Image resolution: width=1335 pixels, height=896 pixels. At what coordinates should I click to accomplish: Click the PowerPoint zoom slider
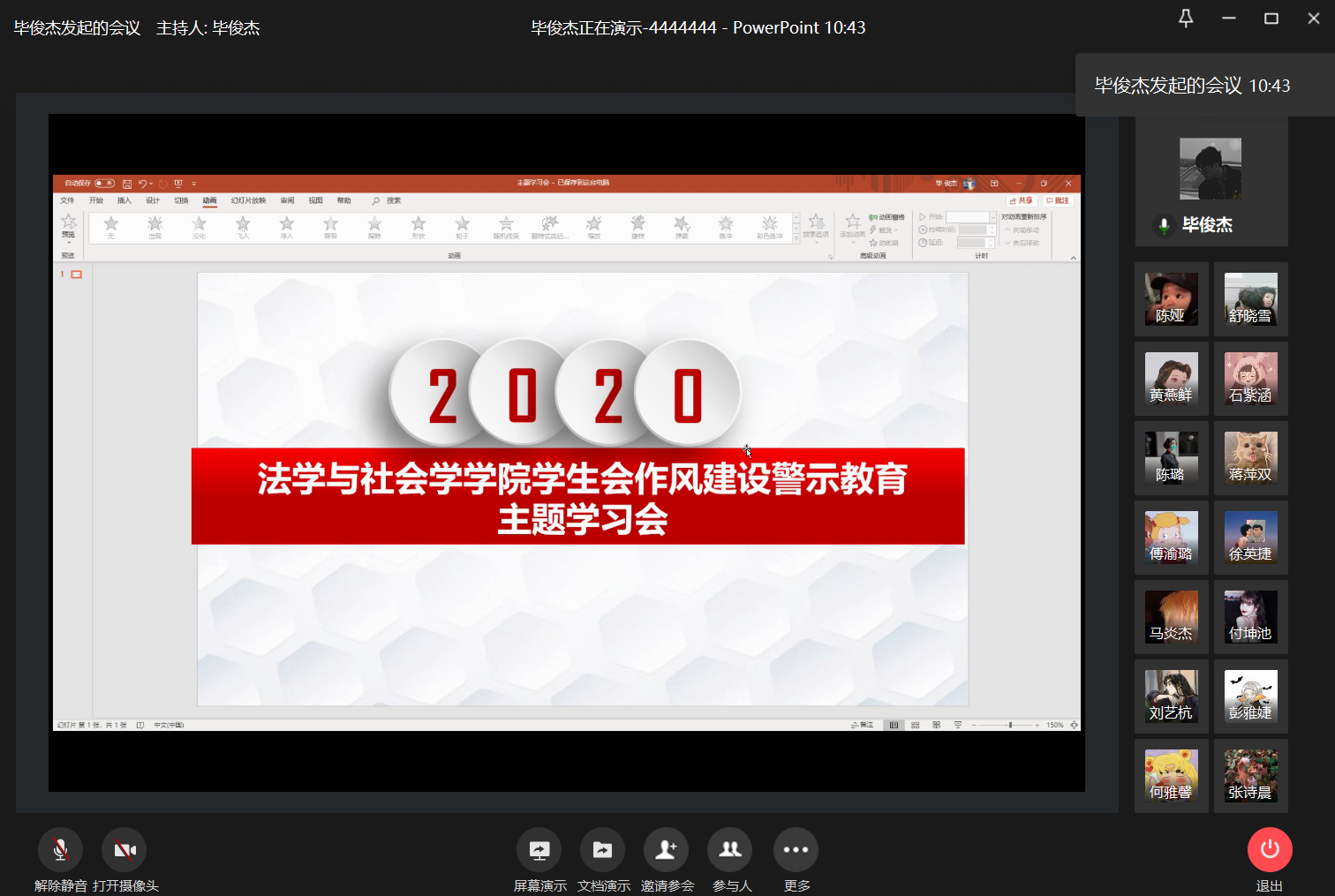tap(1010, 725)
